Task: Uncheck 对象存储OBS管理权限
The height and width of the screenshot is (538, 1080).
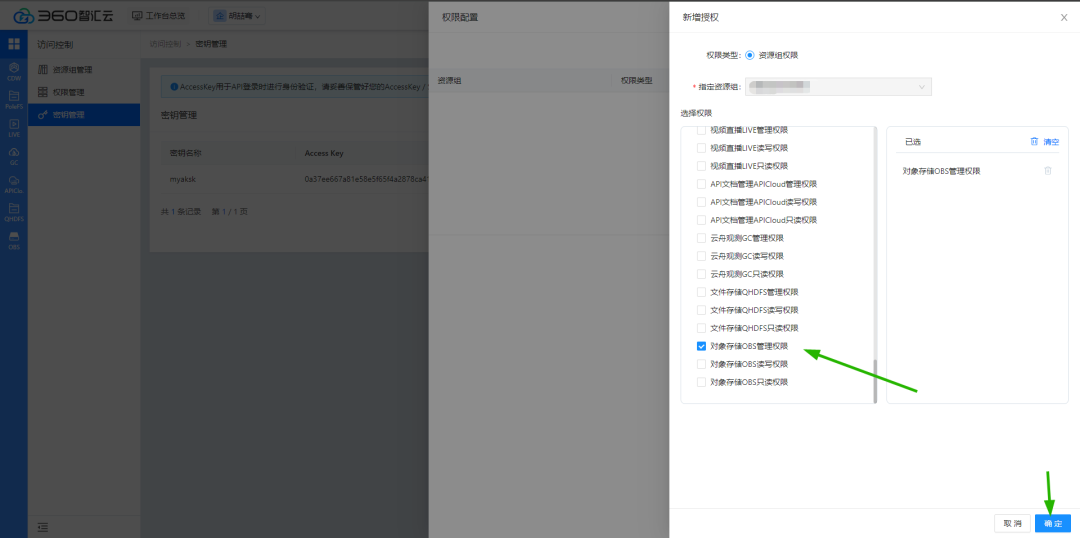Action: tap(701, 346)
